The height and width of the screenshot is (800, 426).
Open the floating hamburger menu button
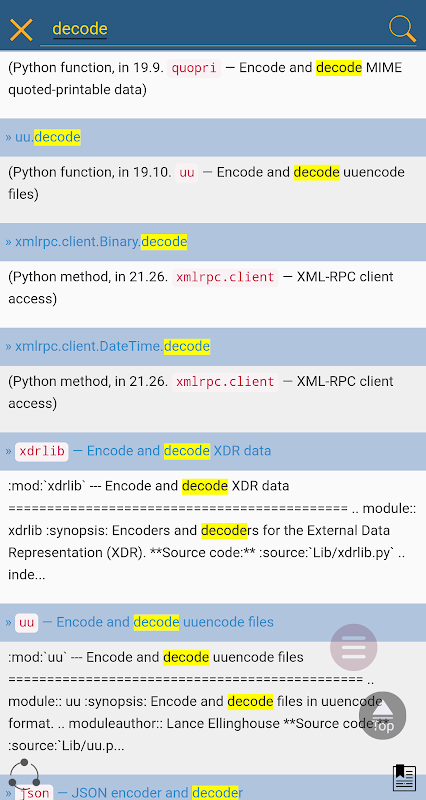(354, 647)
